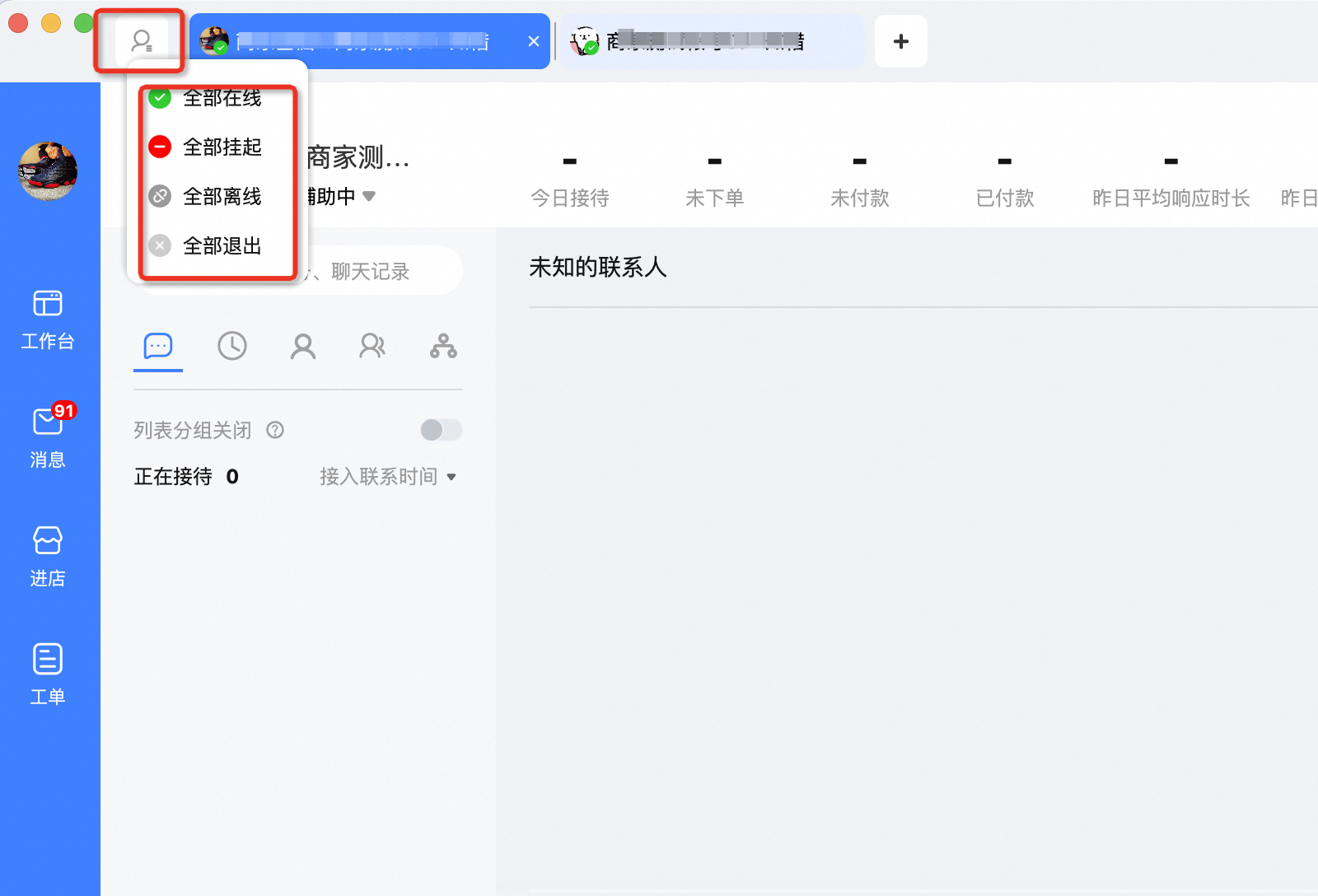Viewport: 1318px width, 896px height.
Task: Click 正在接待 section header
Action: (x=186, y=477)
